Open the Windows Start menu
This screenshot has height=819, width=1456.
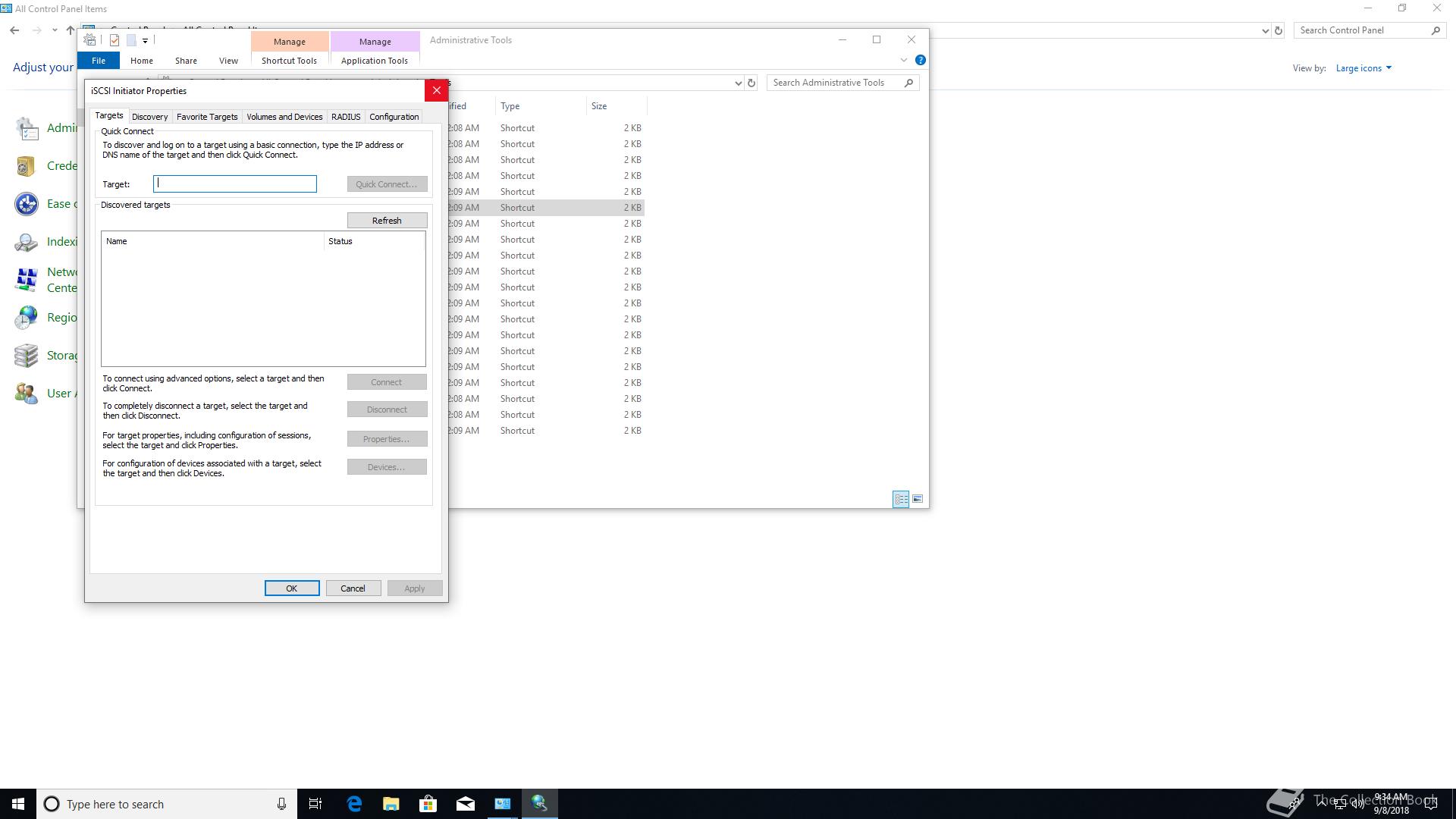(18, 804)
